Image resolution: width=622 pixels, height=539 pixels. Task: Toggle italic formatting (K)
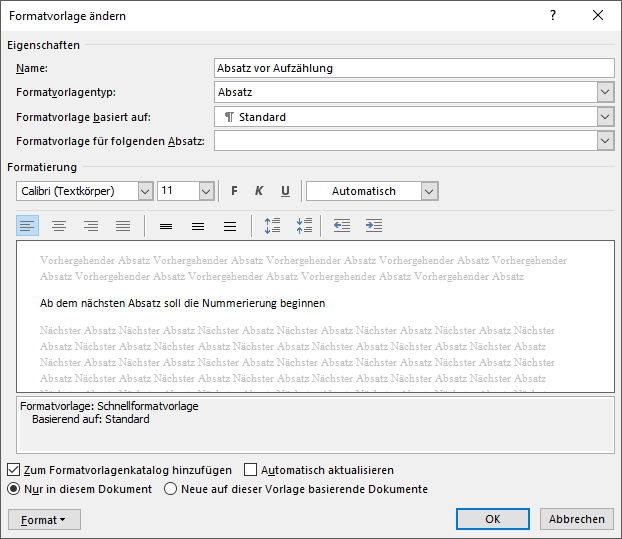coord(259,191)
